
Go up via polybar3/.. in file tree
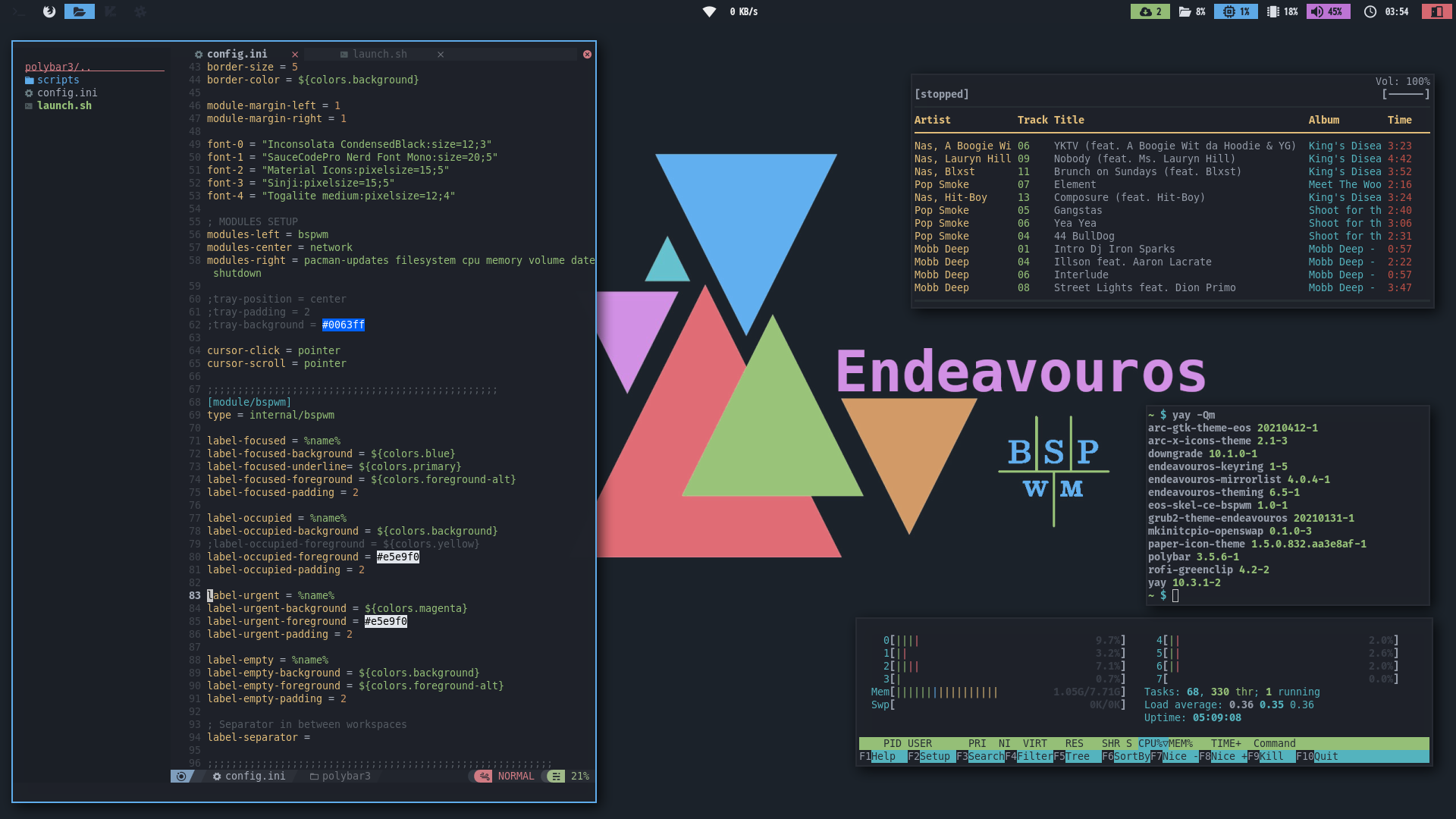click(x=58, y=67)
